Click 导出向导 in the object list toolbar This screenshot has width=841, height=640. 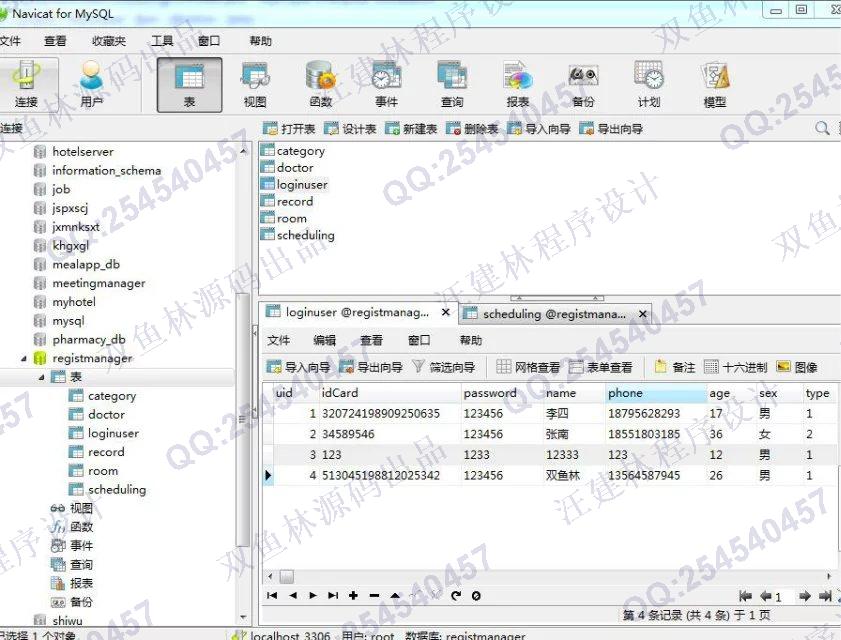(611, 129)
